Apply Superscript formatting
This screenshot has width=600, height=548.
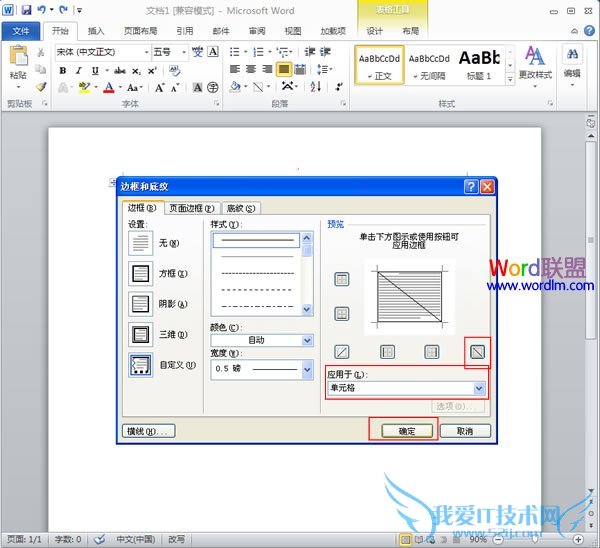tap(152, 71)
